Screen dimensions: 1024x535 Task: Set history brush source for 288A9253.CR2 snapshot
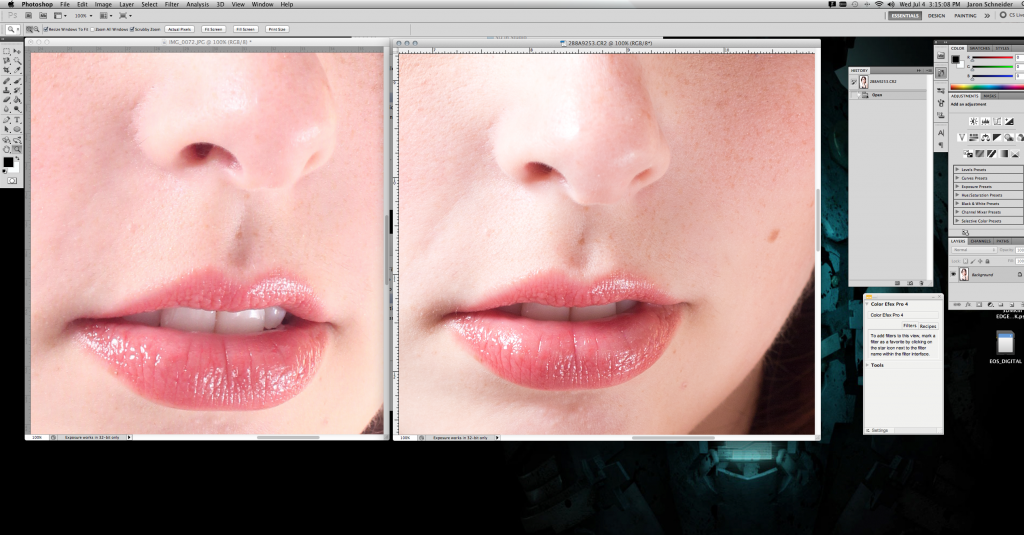(854, 82)
